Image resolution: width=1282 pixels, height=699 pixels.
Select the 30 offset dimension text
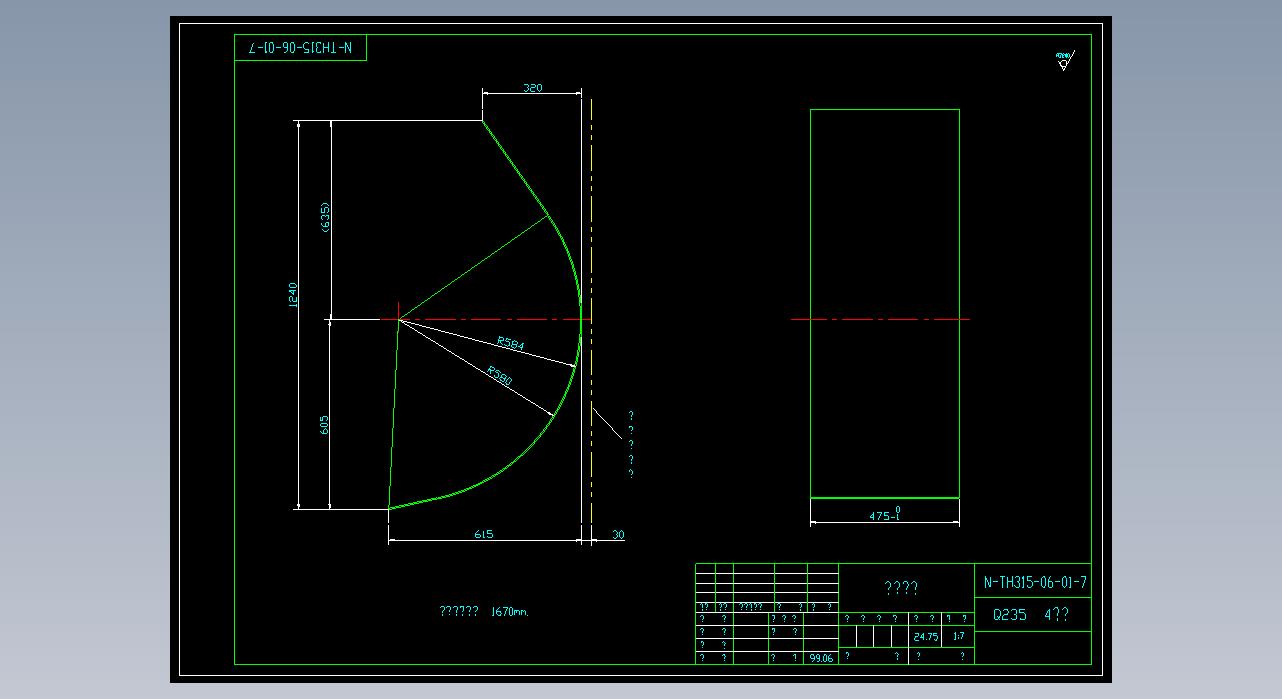click(618, 535)
